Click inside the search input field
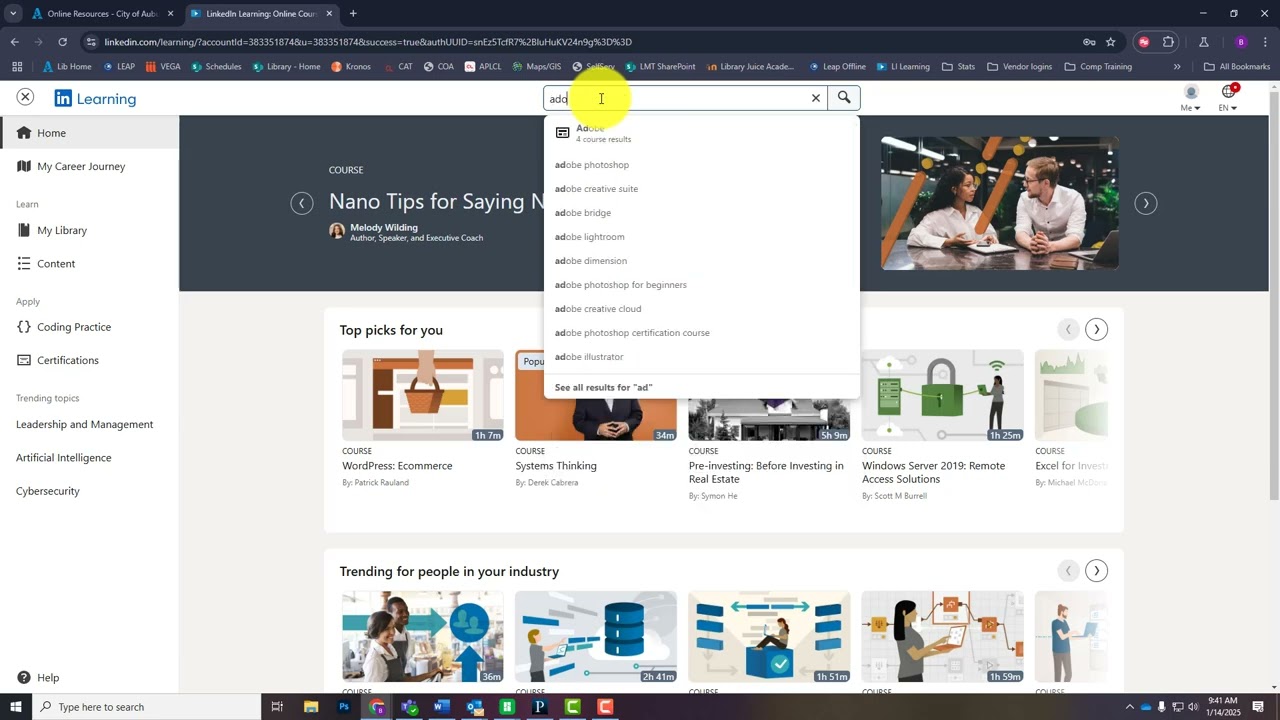 pyautogui.click(x=685, y=98)
